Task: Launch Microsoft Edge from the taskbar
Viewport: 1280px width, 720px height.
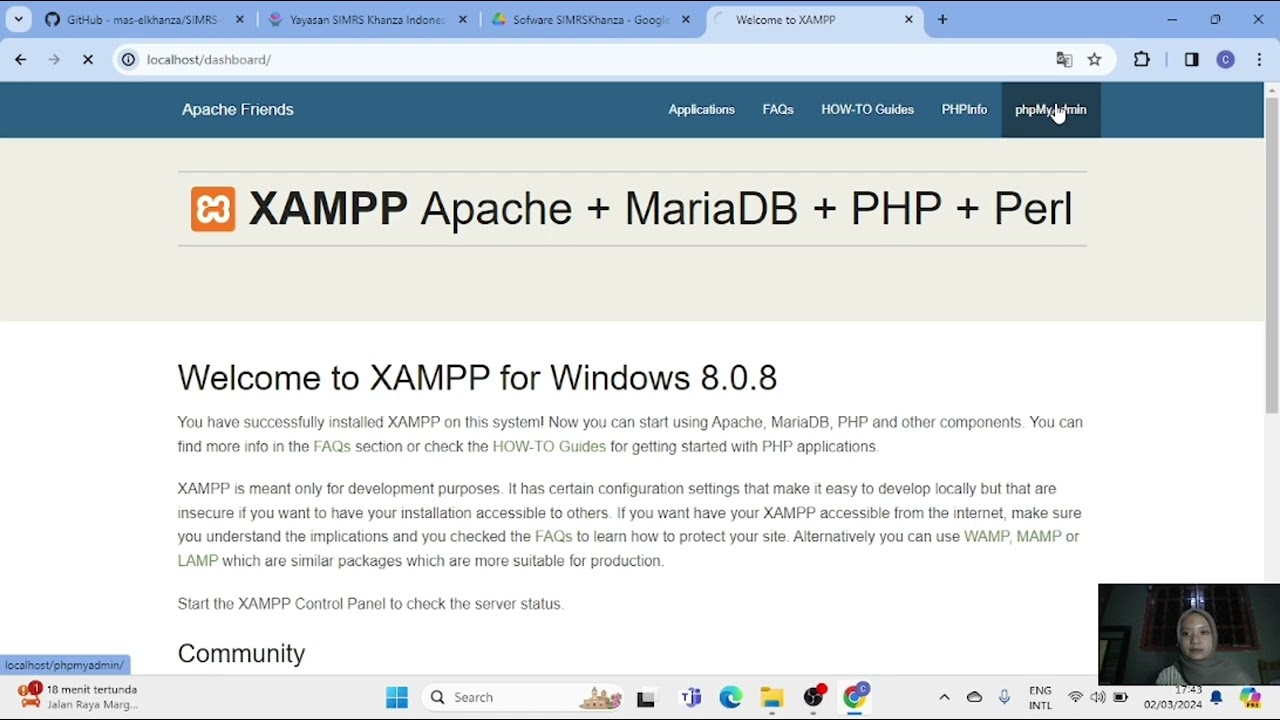Action: (x=731, y=697)
